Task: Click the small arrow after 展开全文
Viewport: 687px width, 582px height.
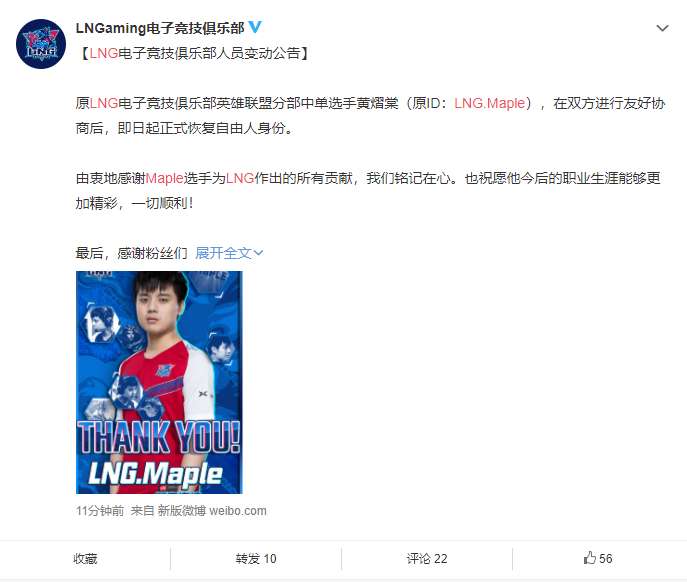Action: tap(259, 253)
